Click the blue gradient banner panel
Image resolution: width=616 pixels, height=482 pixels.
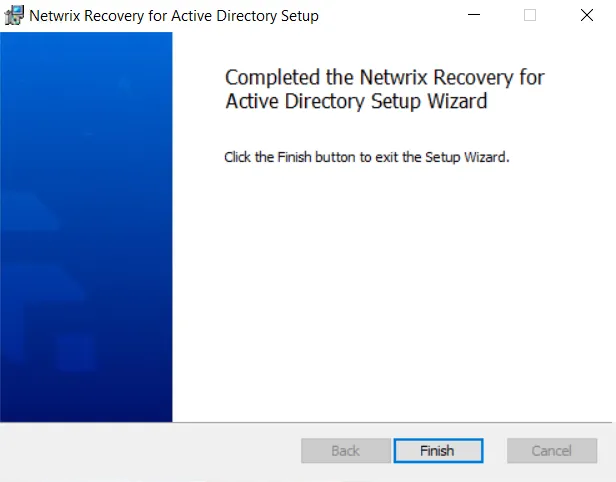(x=86, y=227)
